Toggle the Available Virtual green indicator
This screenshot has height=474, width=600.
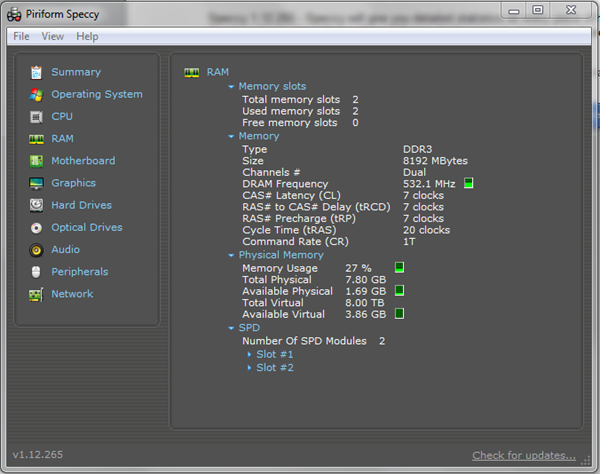pos(399,314)
